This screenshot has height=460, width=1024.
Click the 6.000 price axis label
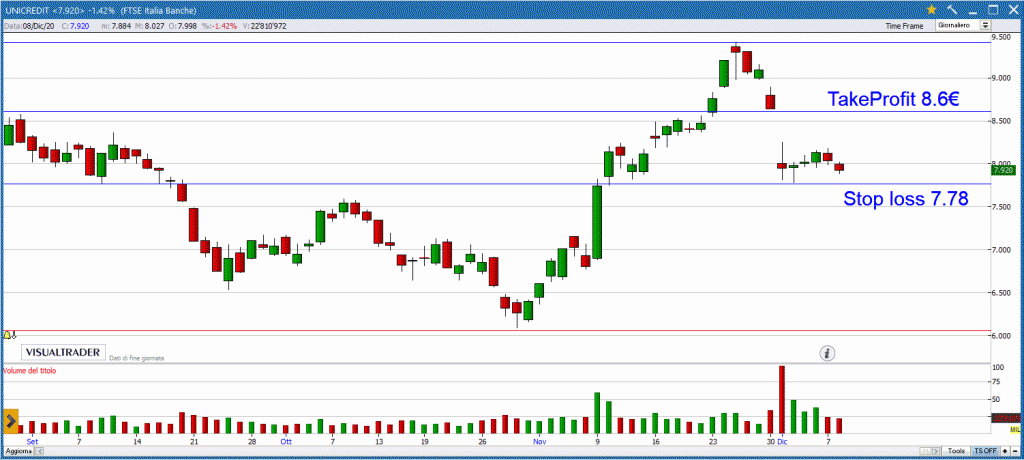(x=1002, y=336)
